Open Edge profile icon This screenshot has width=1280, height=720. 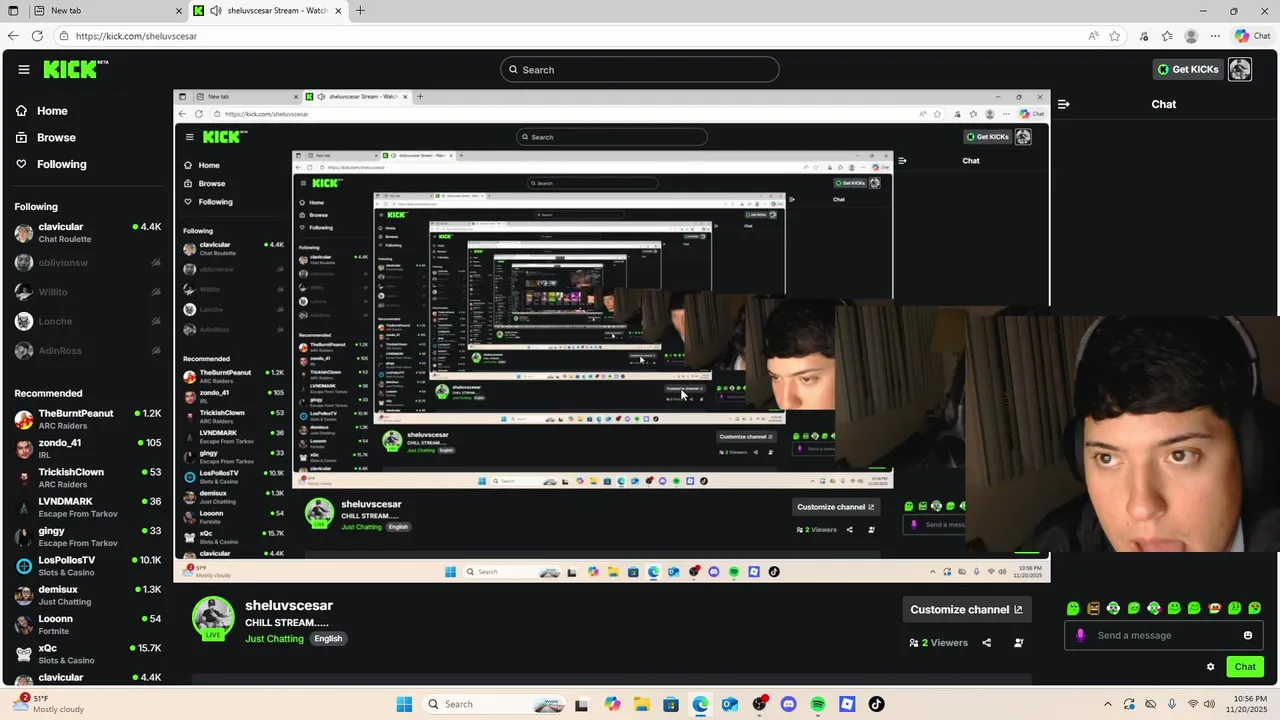tap(1191, 36)
